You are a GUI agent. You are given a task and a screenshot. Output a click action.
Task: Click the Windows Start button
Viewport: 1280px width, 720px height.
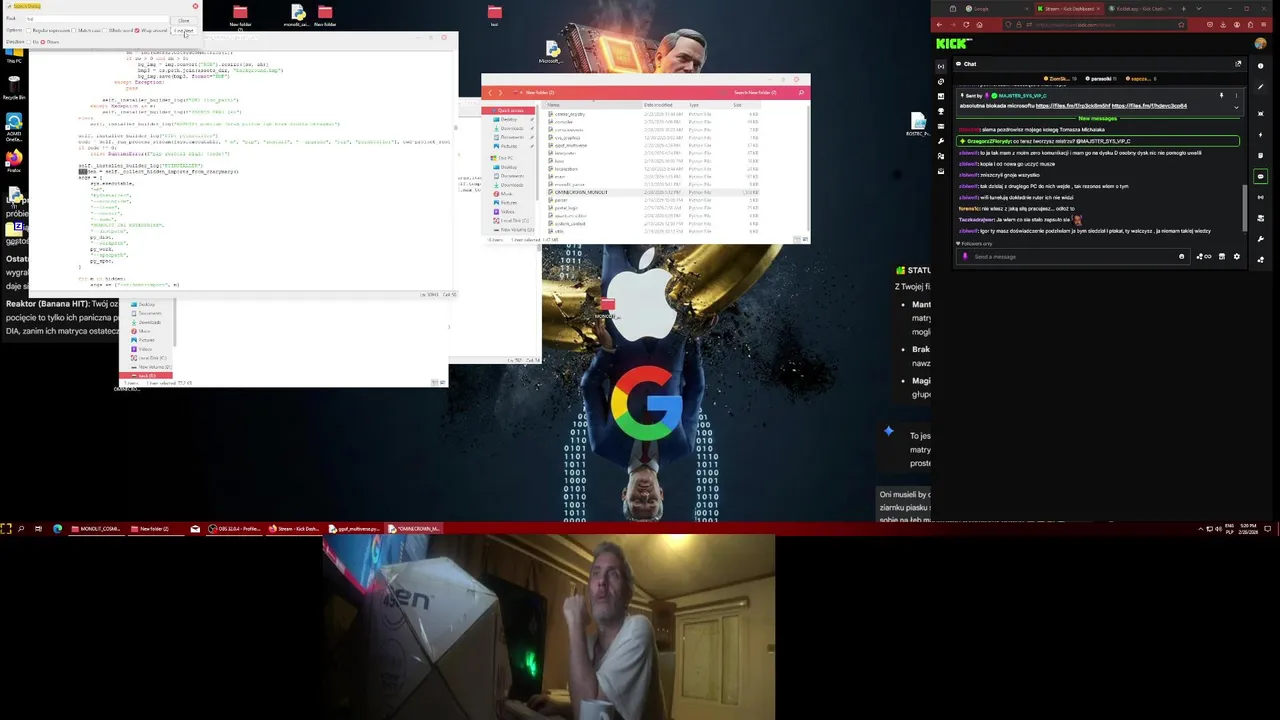pos(6,528)
